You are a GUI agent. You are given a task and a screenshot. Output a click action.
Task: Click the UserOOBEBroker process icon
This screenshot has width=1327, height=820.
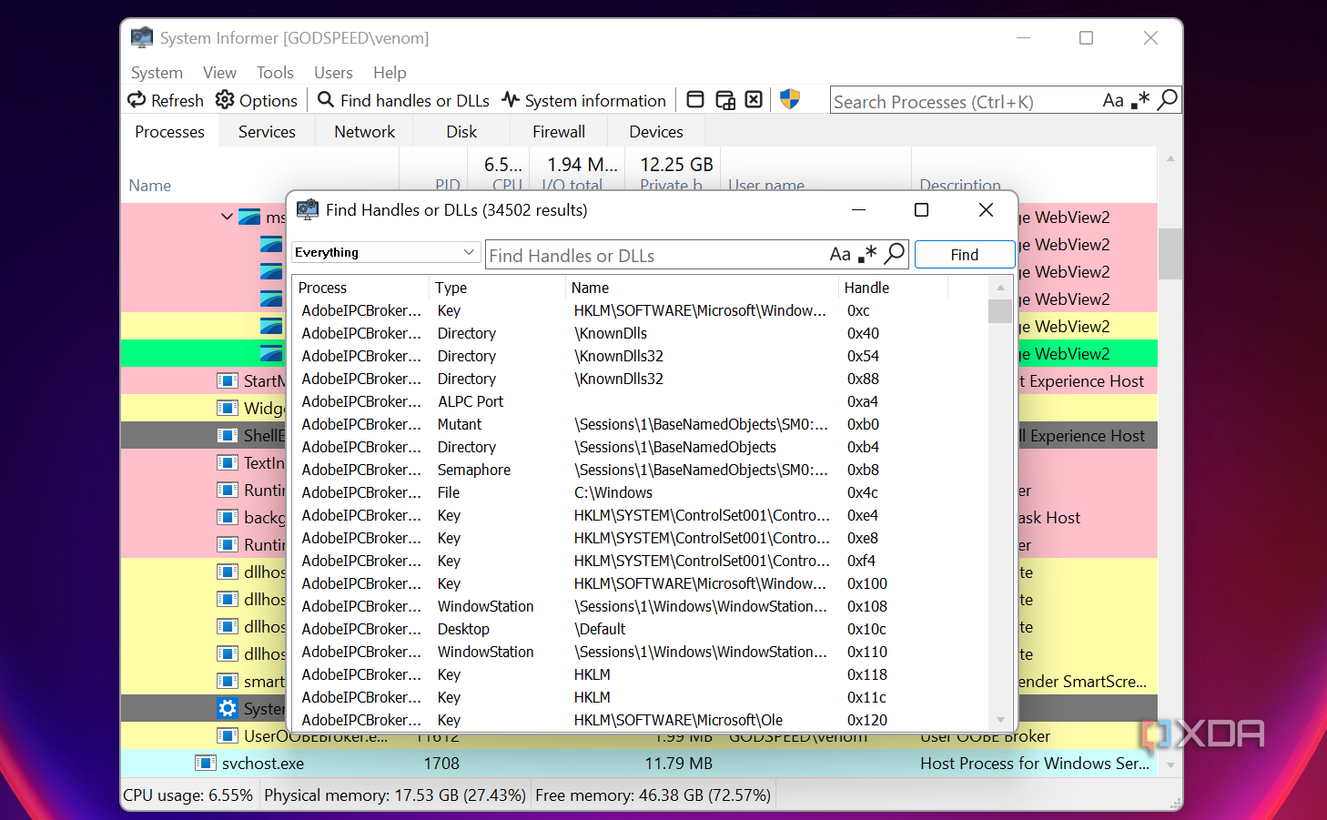(228, 736)
